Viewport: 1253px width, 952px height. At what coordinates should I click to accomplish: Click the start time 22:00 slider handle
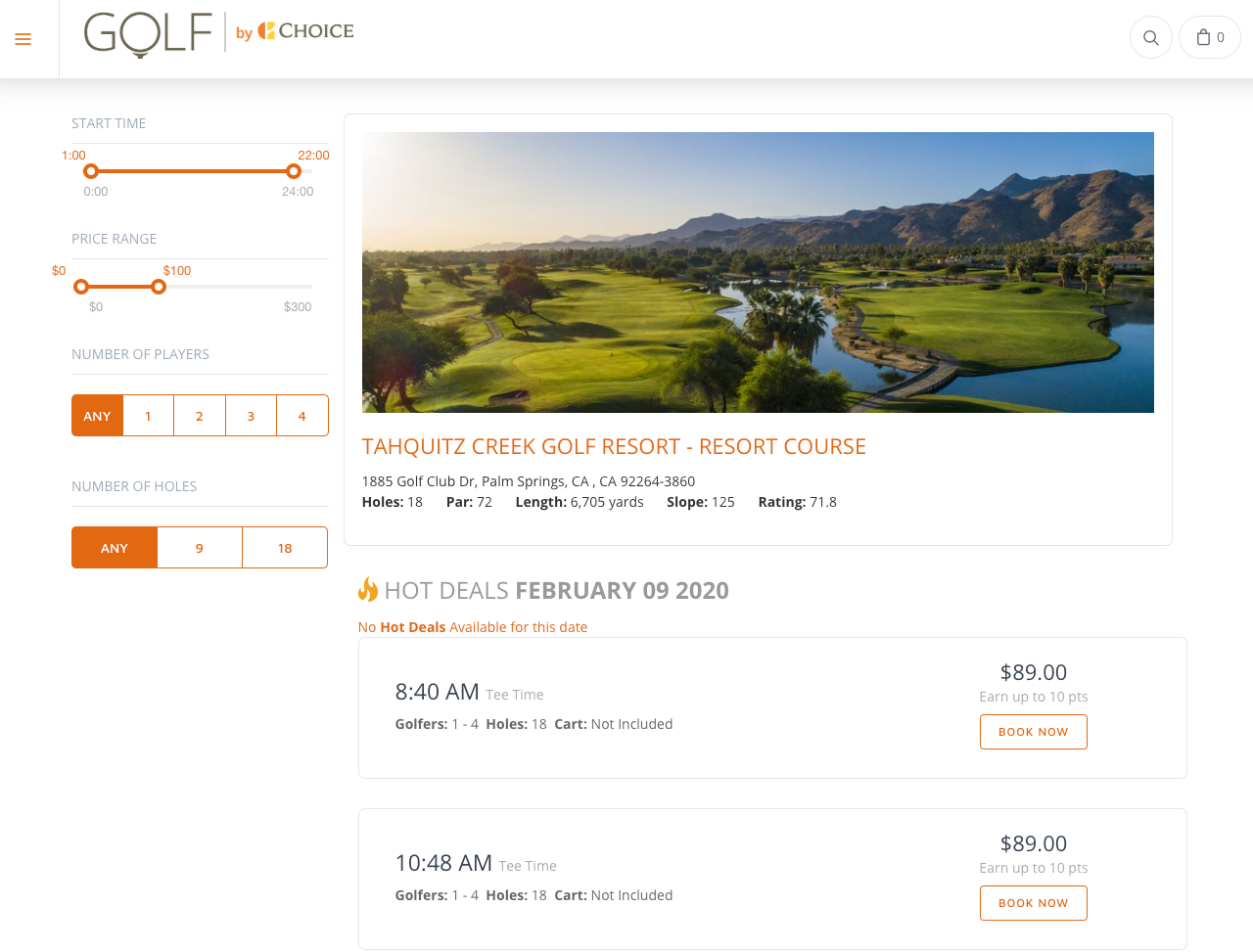click(x=294, y=171)
